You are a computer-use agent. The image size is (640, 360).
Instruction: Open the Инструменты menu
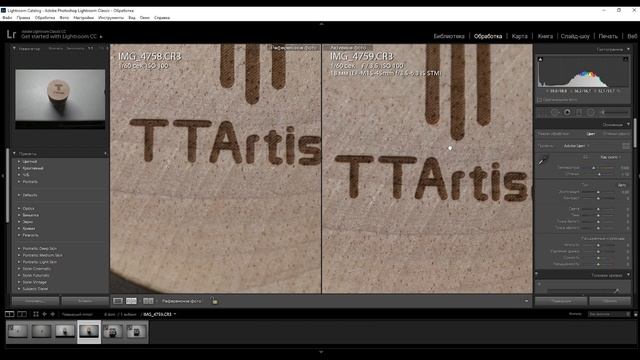(x=111, y=18)
